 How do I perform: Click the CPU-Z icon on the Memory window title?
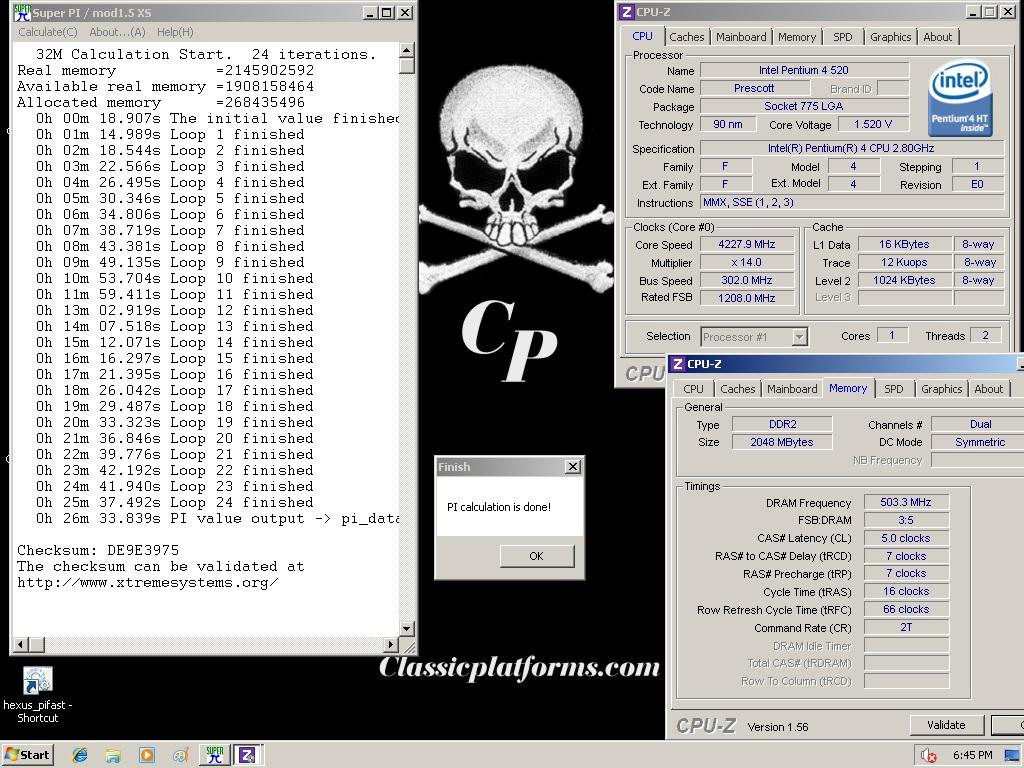[678, 364]
